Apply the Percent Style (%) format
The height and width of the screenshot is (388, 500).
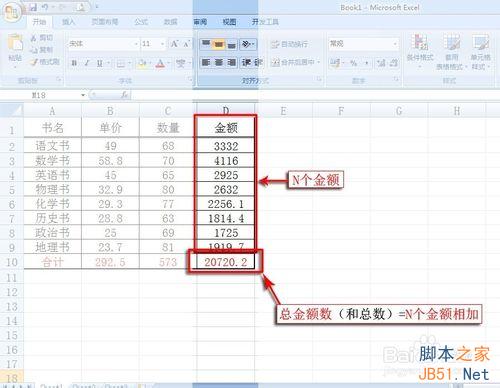[354, 63]
